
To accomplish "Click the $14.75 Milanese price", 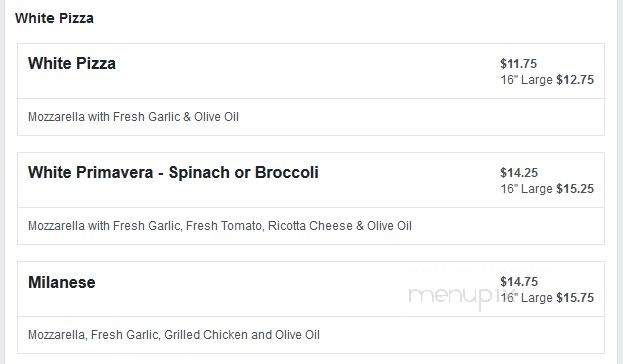I will point(519,282).
